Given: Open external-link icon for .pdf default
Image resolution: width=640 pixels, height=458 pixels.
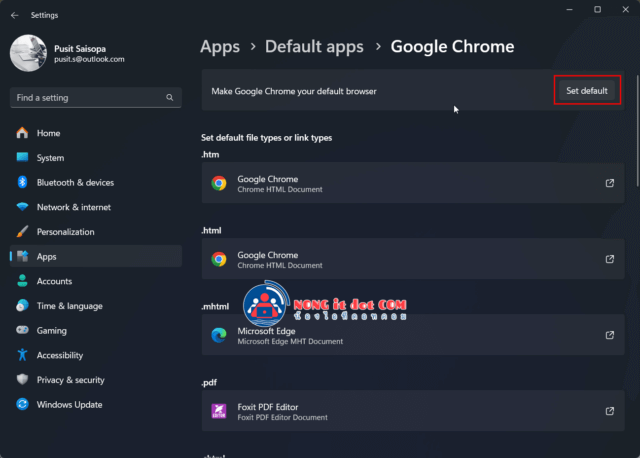Looking at the screenshot, I should point(609,411).
